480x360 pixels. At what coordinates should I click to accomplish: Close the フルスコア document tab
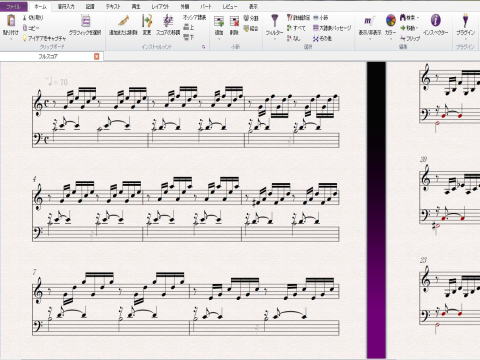97,57
